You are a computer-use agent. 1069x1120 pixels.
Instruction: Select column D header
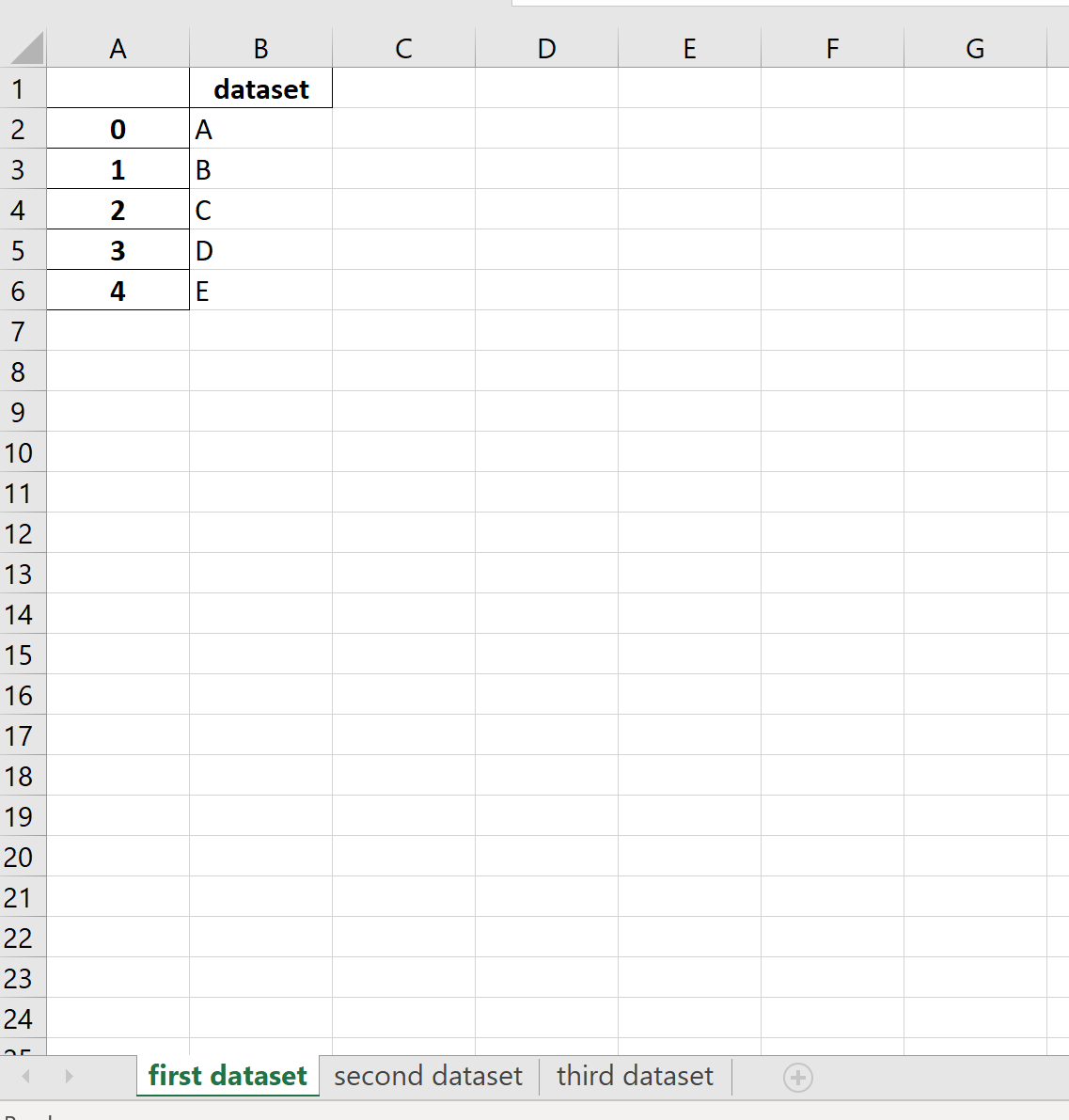click(546, 47)
